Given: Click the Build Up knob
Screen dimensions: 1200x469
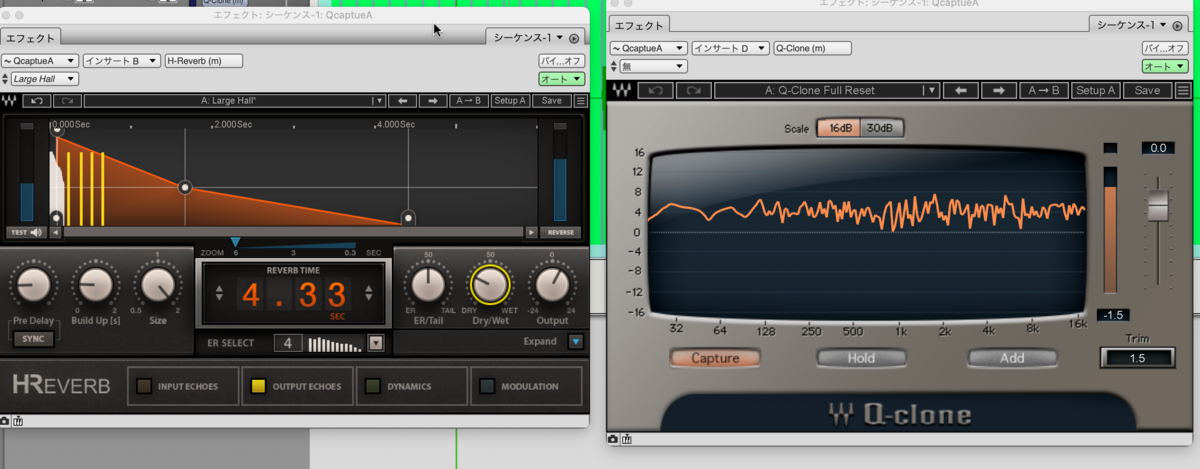Looking at the screenshot, I should [96, 287].
